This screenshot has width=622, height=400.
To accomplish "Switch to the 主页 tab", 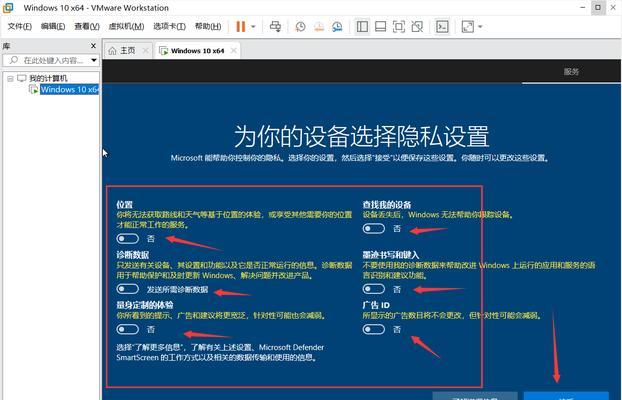I will pyautogui.click(x=127, y=50).
